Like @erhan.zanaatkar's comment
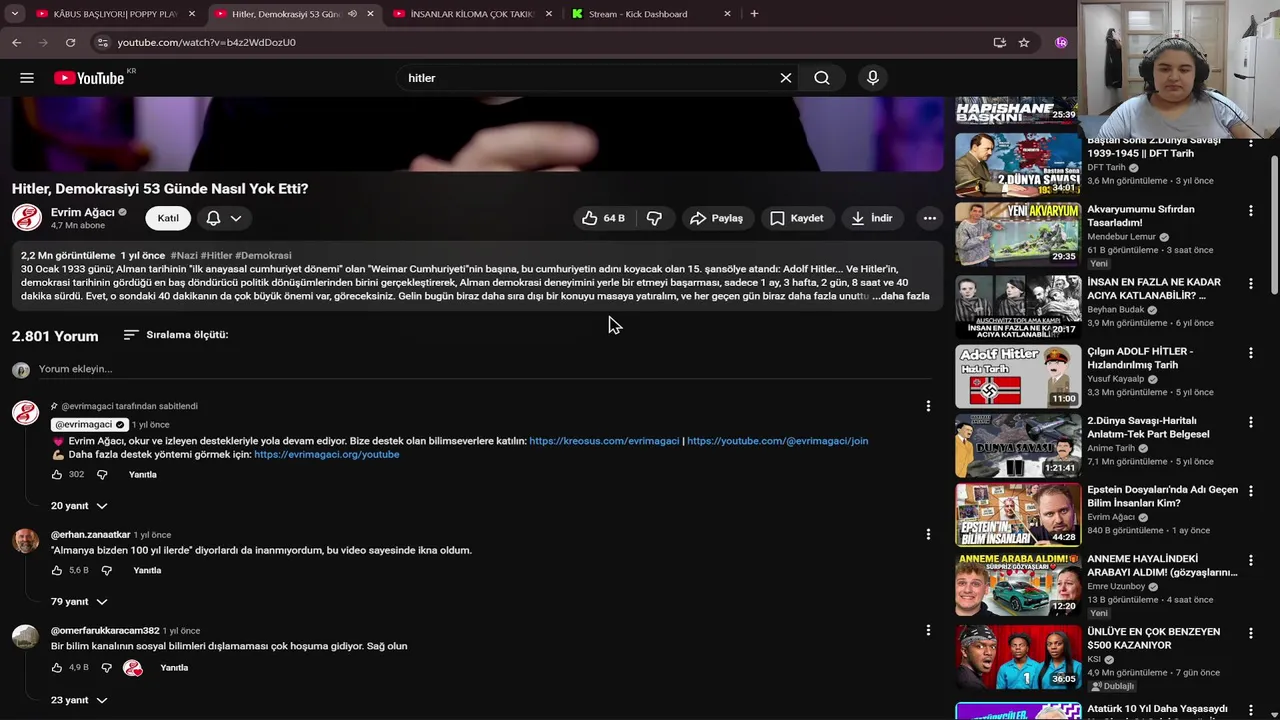The width and height of the screenshot is (1280, 720). coord(57,570)
